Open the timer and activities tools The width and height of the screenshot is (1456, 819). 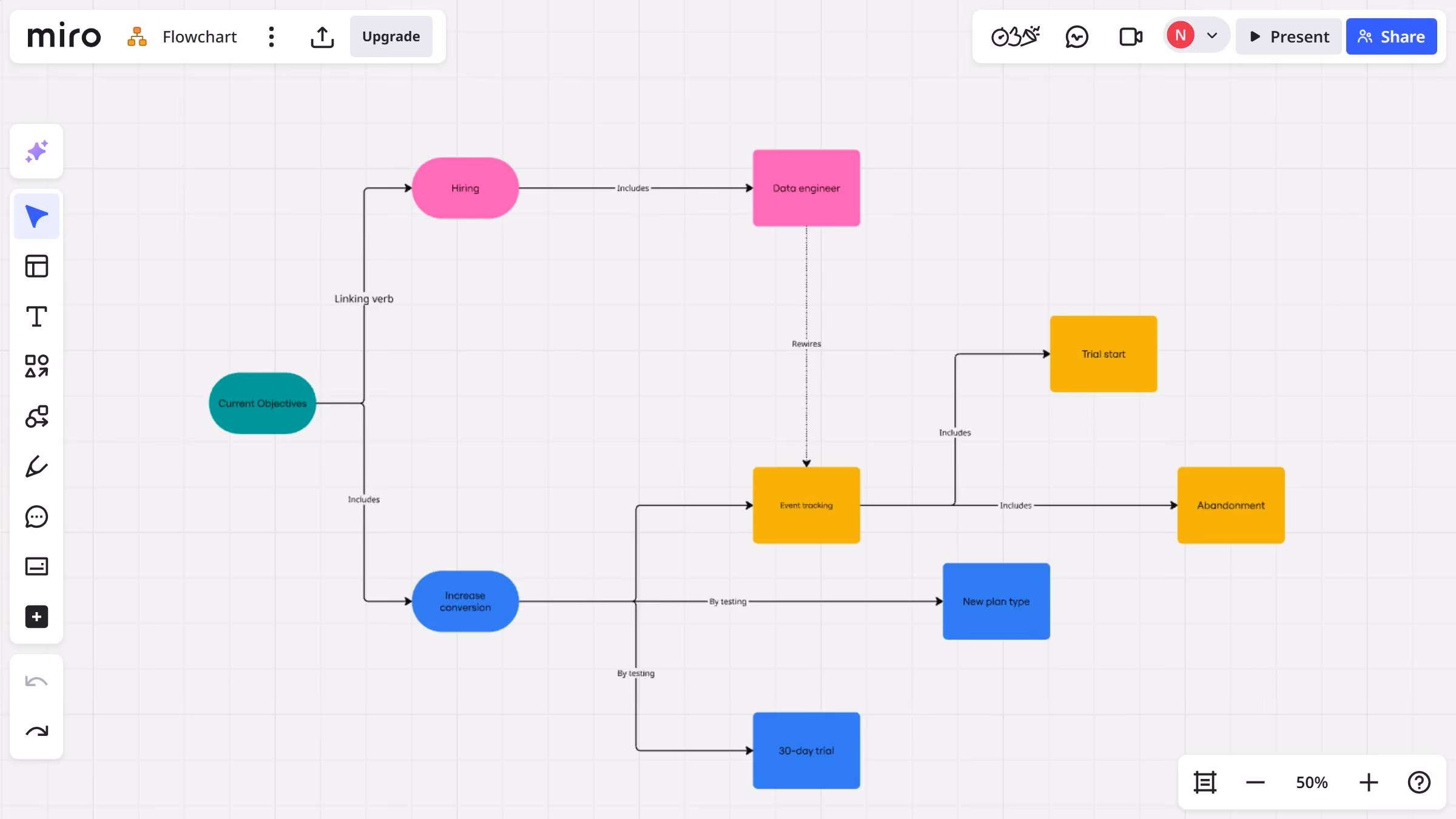tap(1016, 36)
